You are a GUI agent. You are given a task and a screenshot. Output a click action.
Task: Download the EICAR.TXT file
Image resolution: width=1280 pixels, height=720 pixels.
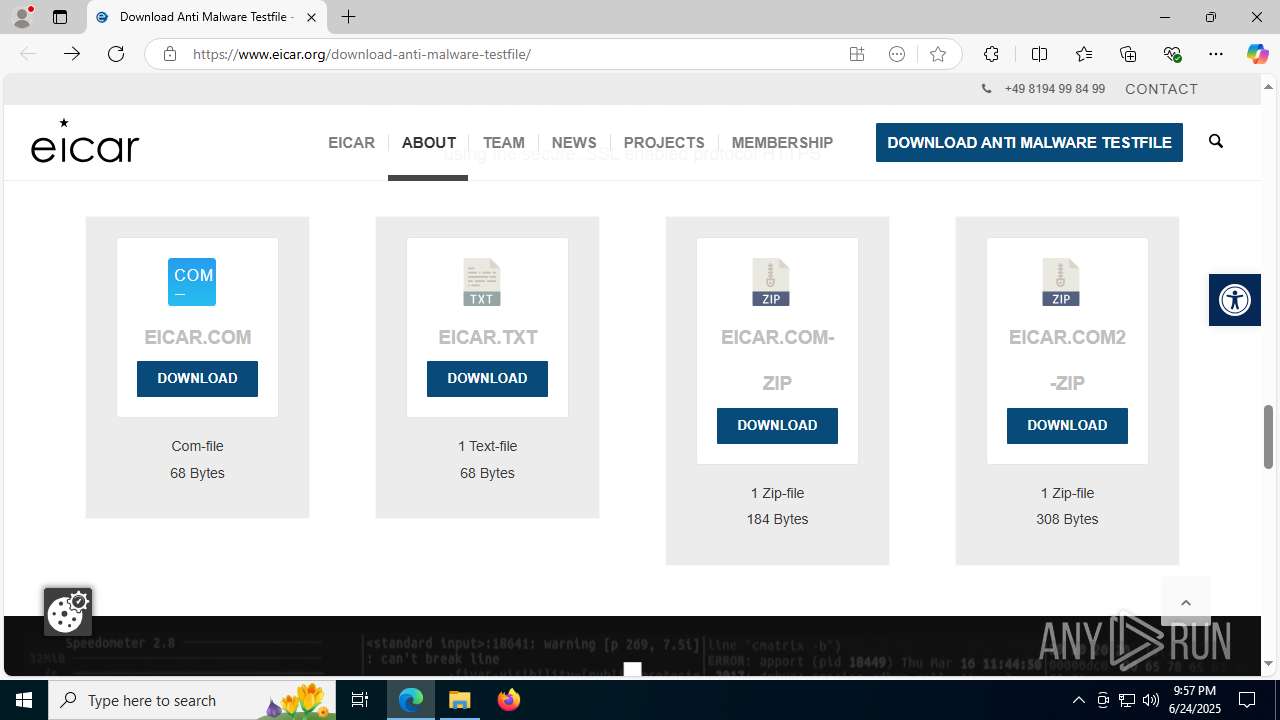tap(487, 379)
